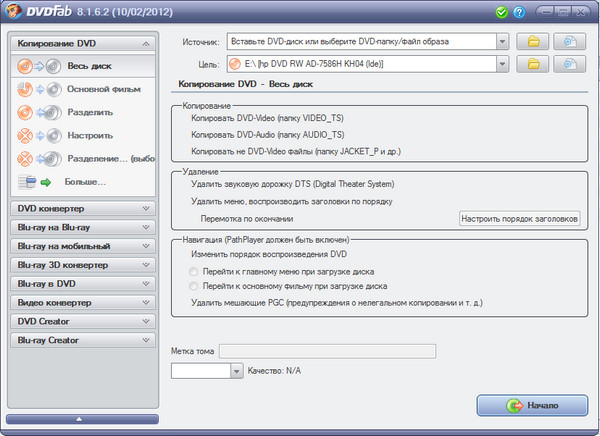Toggle Перемотка по окончании option
Viewport: 600px width, 436px height.
tap(247, 219)
